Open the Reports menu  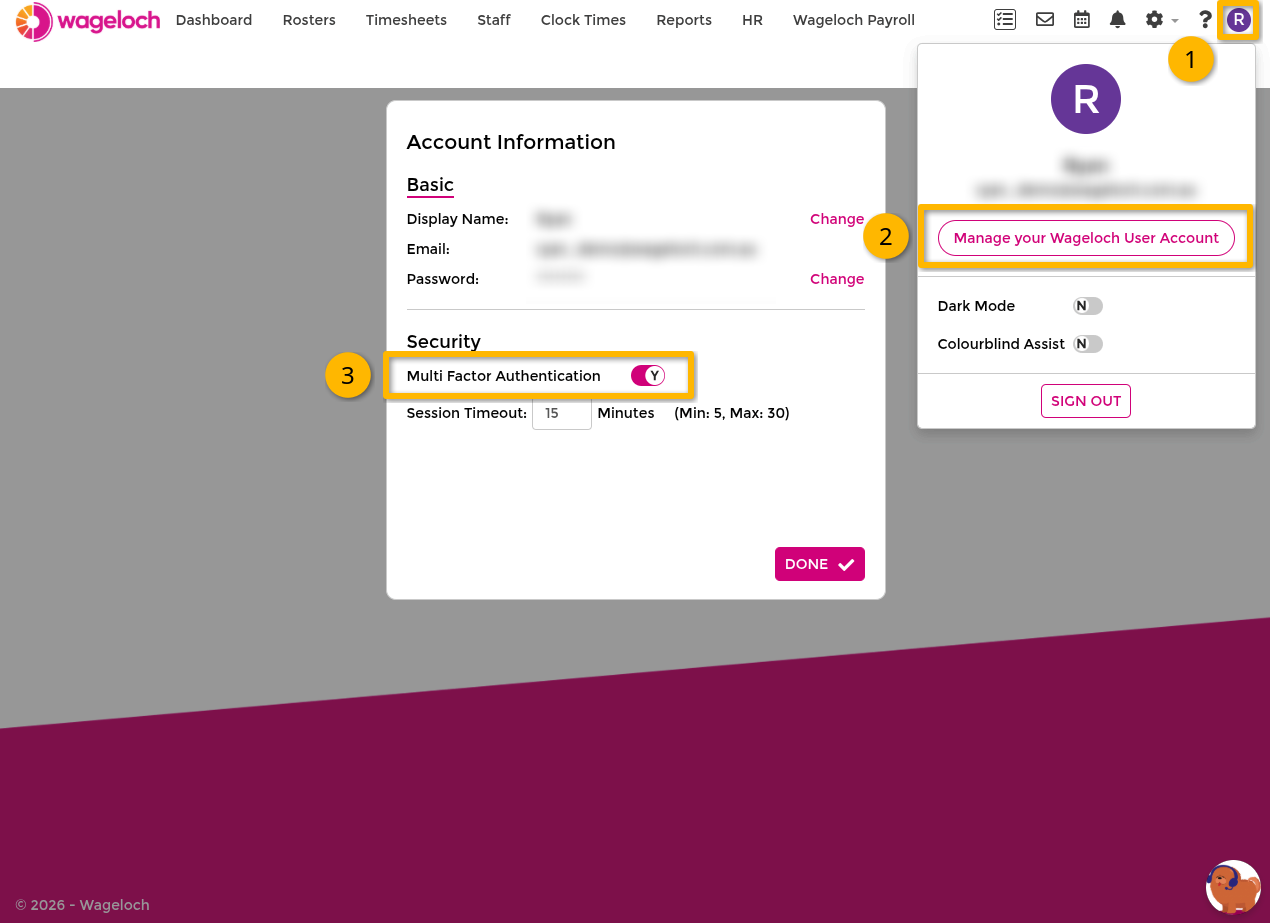(x=684, y=20)
